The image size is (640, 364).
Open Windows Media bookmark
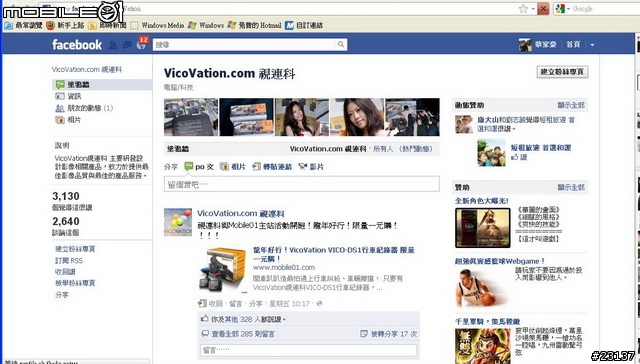click(x=157, y=25)
